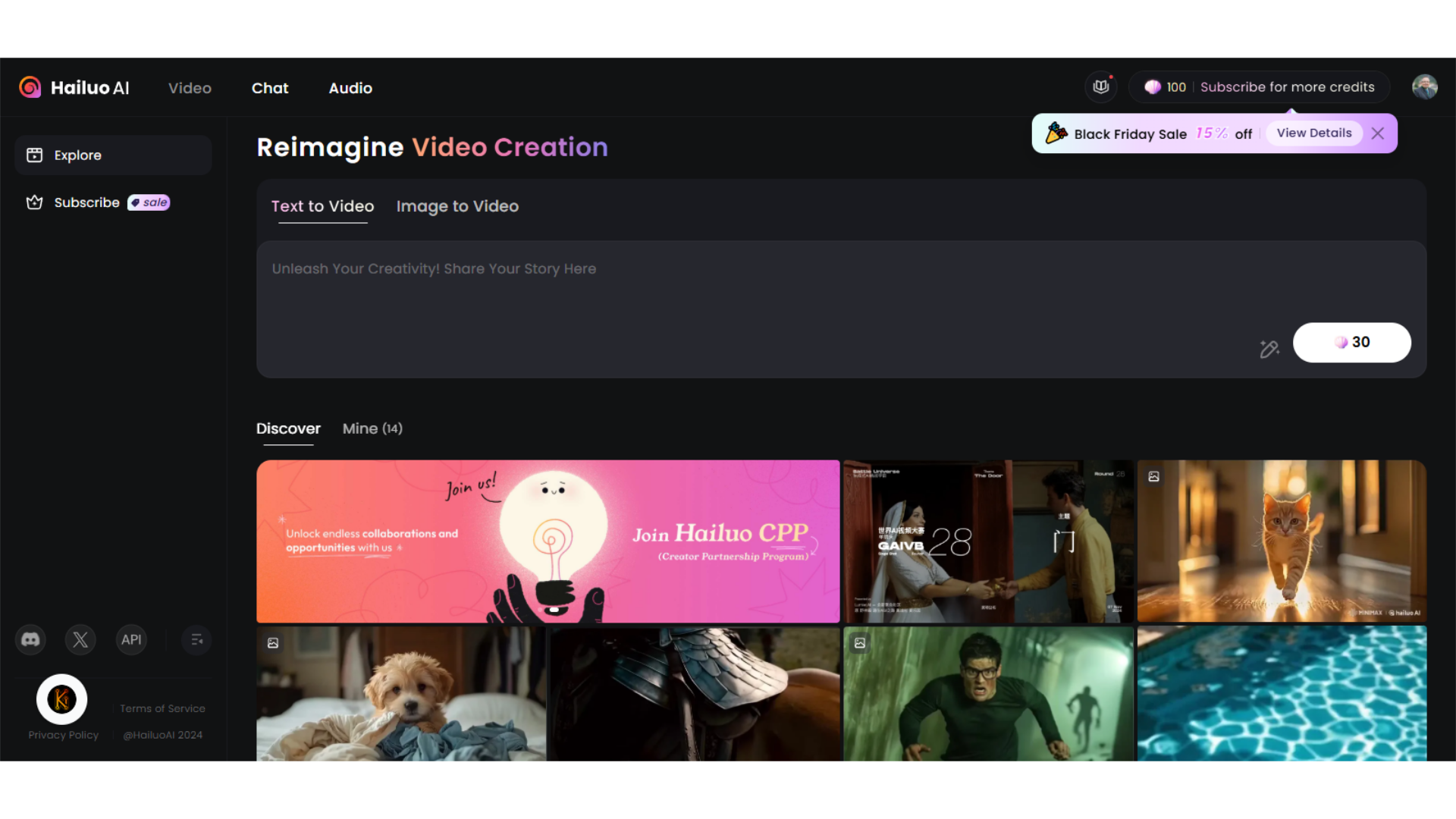Open the man with glasses running video
This screenshot has height=819, width=1456.
(988, 693)
